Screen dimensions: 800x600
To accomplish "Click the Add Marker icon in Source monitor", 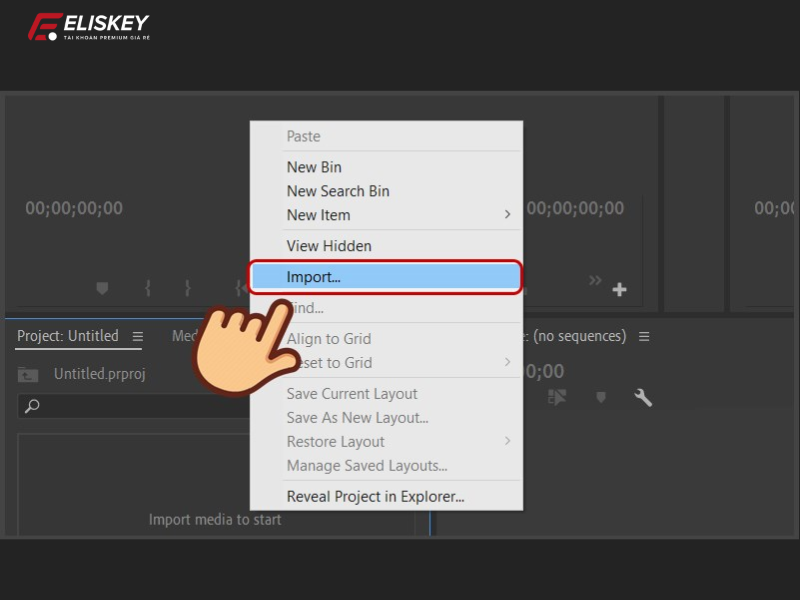I will coord(102,288).
